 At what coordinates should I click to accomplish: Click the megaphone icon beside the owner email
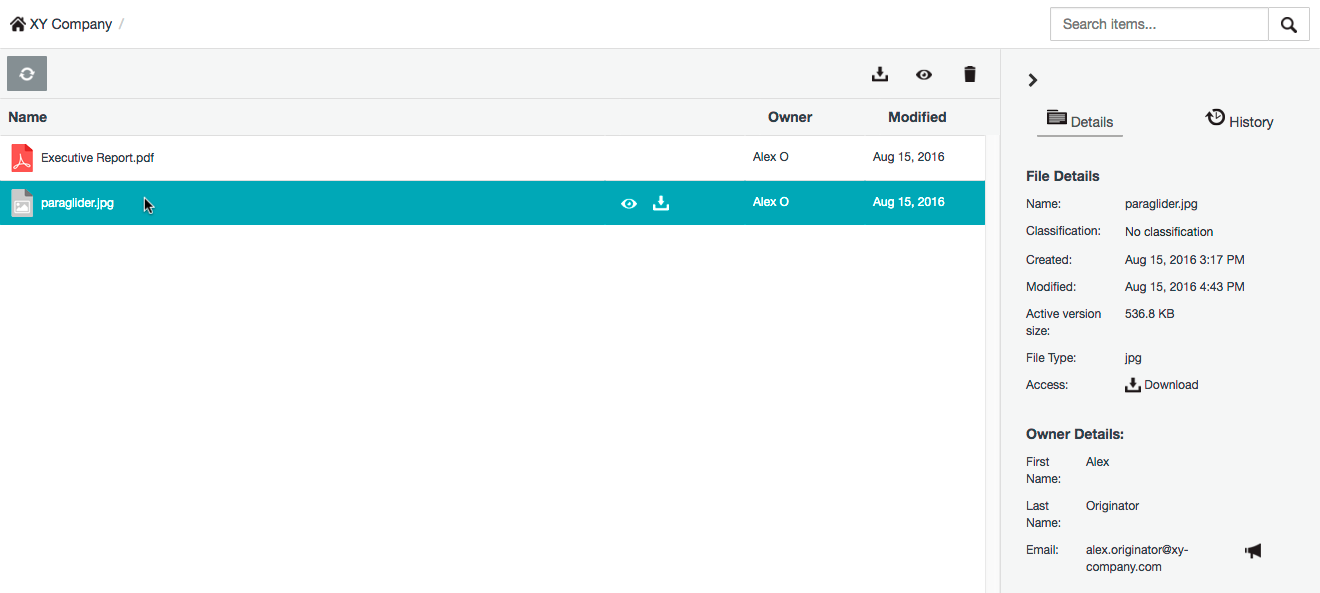pyautogui.click(x=1253, y=550)
